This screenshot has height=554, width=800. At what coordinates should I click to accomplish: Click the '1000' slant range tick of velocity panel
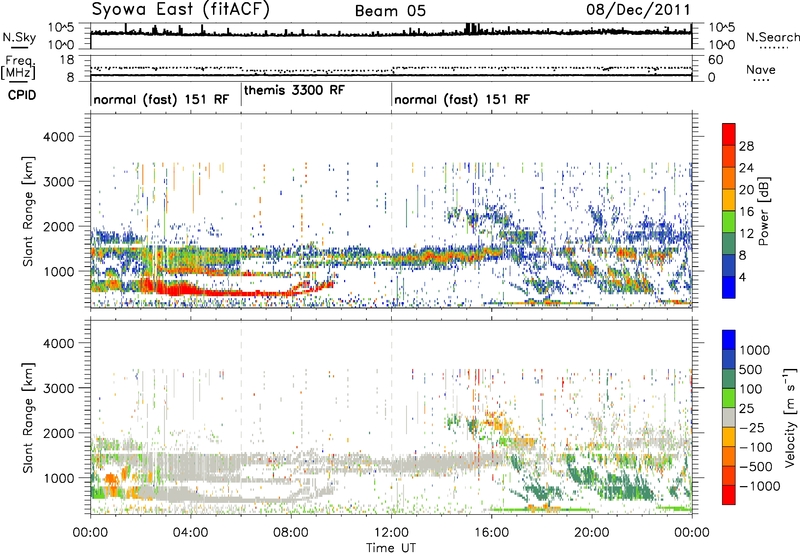coord(59,478)
